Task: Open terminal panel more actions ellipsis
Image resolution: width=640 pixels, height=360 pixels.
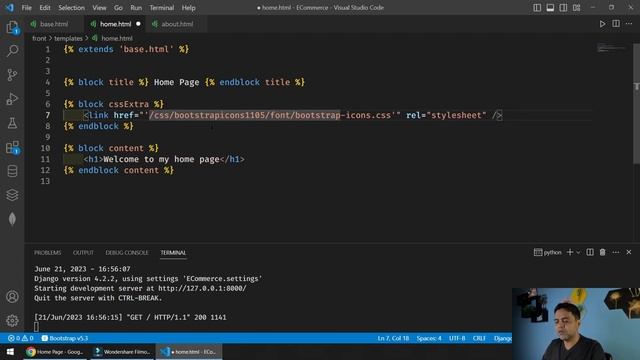Action: (616, 252)
